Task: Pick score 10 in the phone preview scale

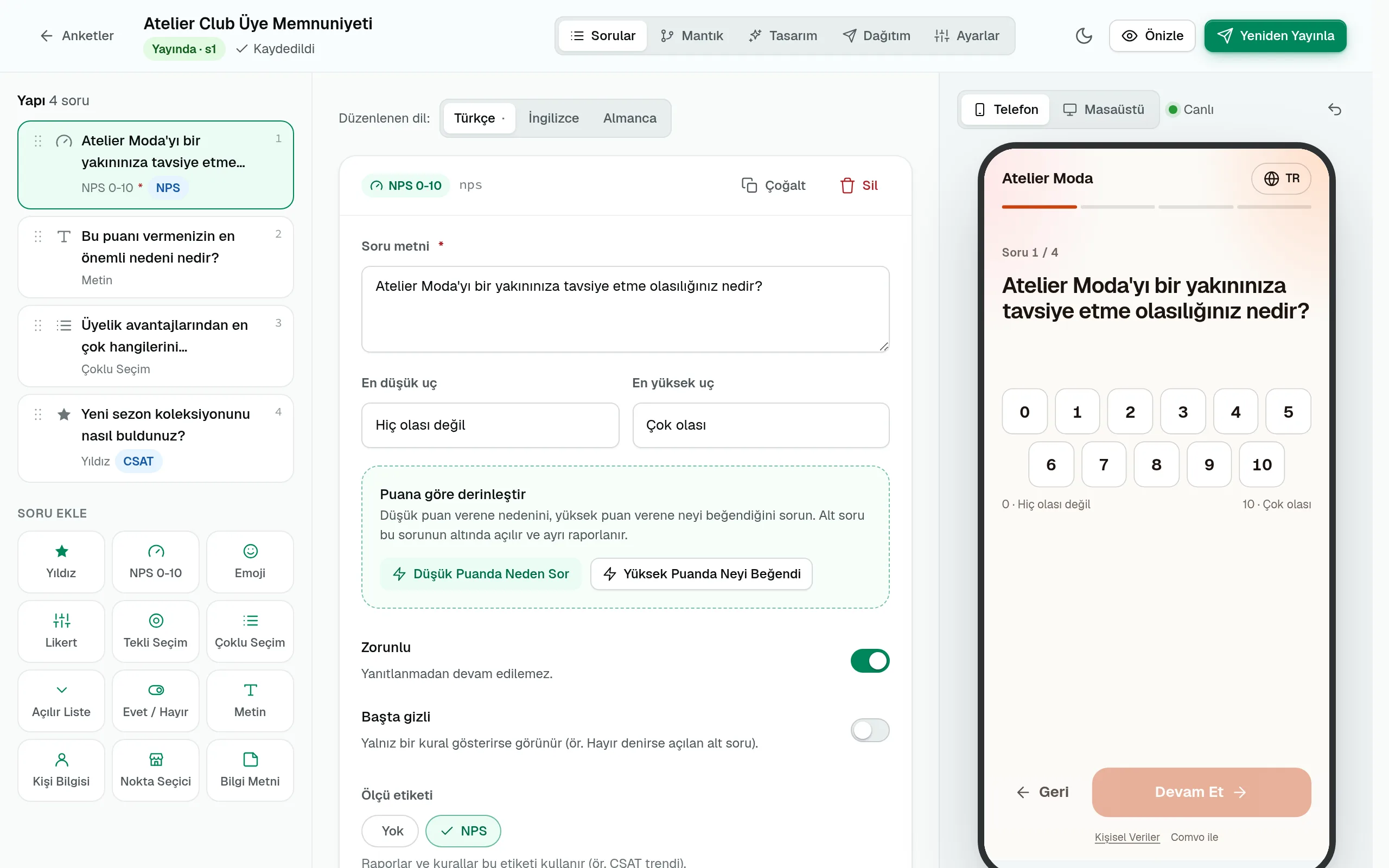Action: coord(1261,464)
